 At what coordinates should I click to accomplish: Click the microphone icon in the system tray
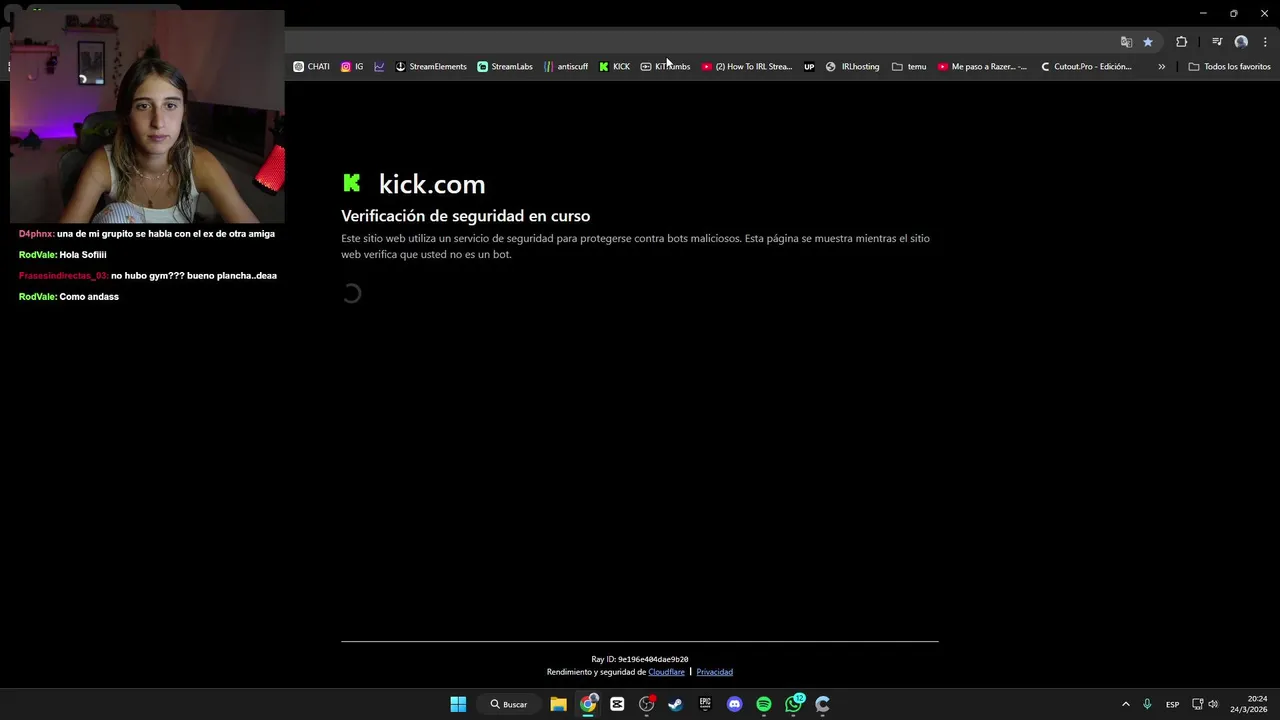1147,704
